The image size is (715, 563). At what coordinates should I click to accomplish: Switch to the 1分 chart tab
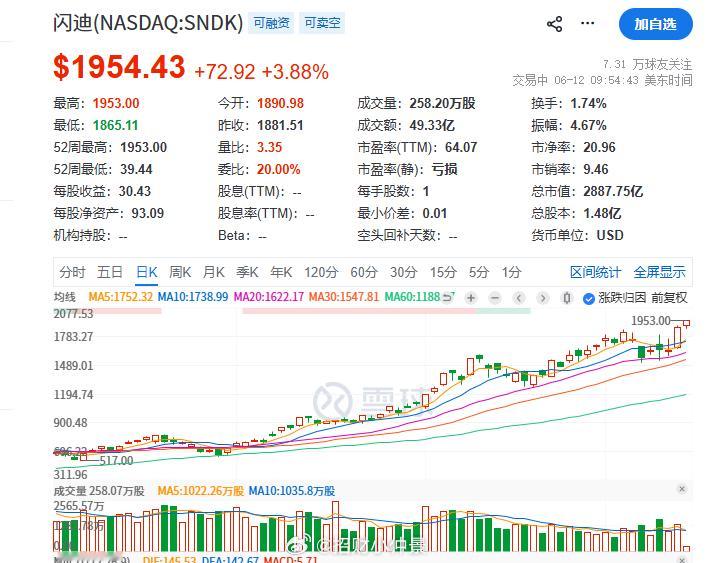512,272
